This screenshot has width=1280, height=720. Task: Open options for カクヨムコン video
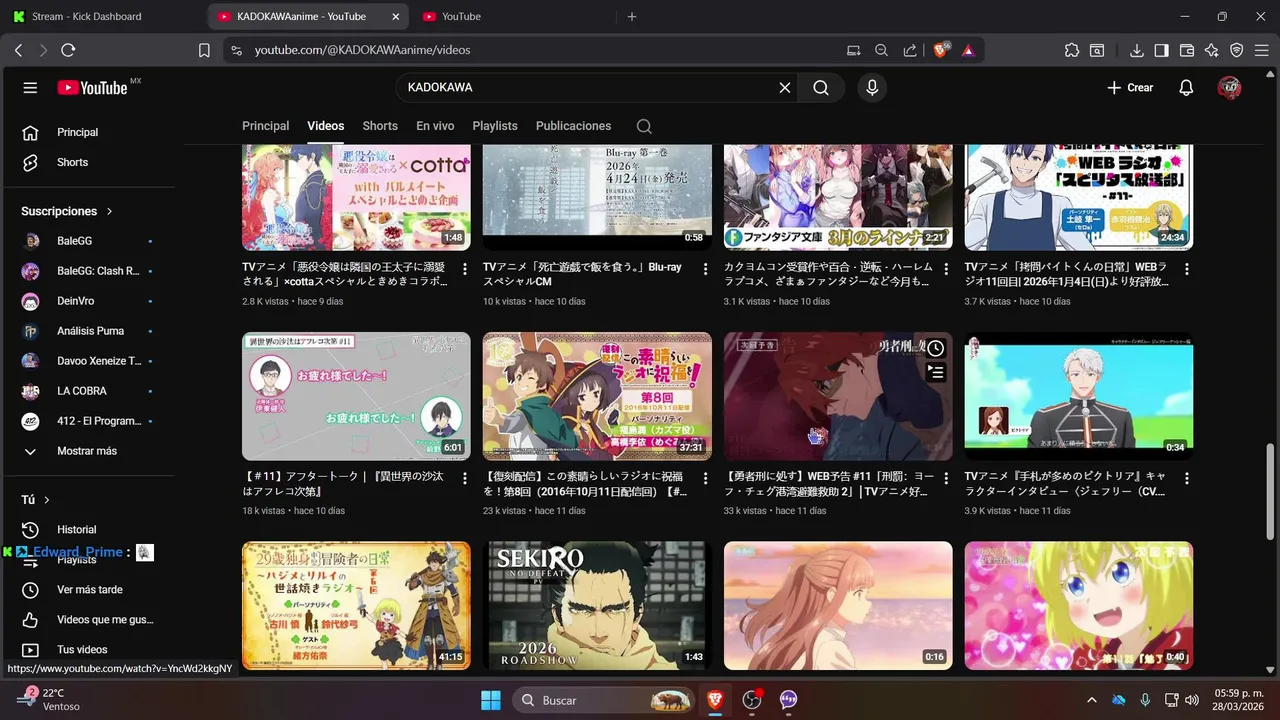click(x=946, y=269)
